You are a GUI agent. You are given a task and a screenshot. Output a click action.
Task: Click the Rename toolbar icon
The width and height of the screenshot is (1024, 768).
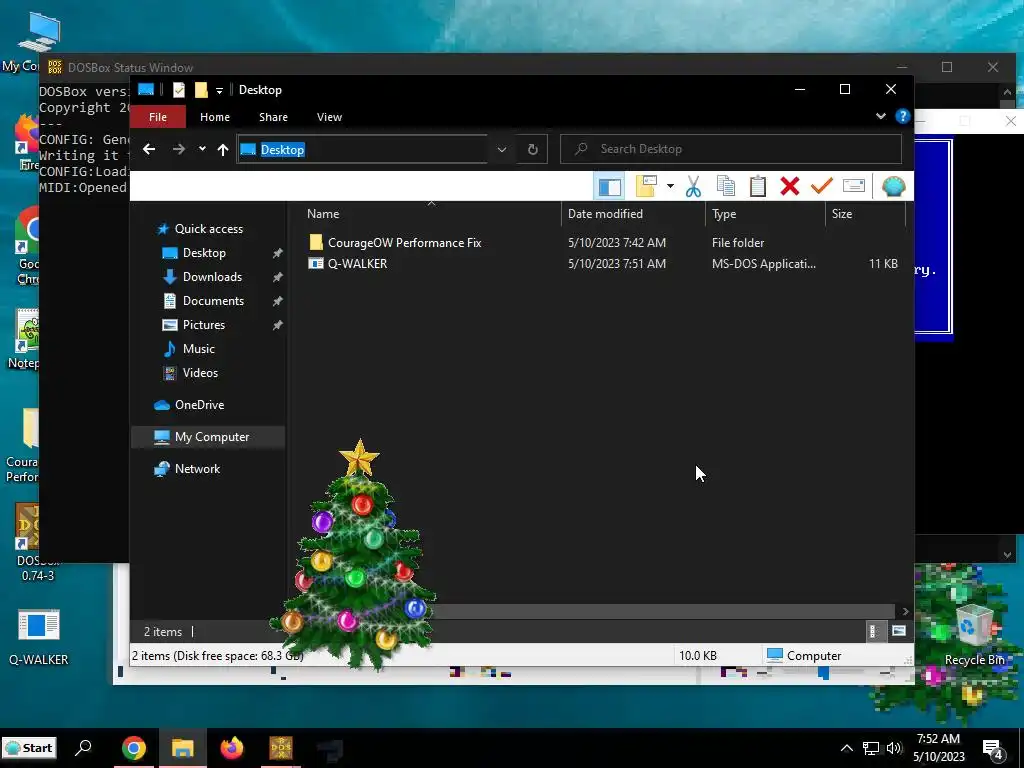854,187
